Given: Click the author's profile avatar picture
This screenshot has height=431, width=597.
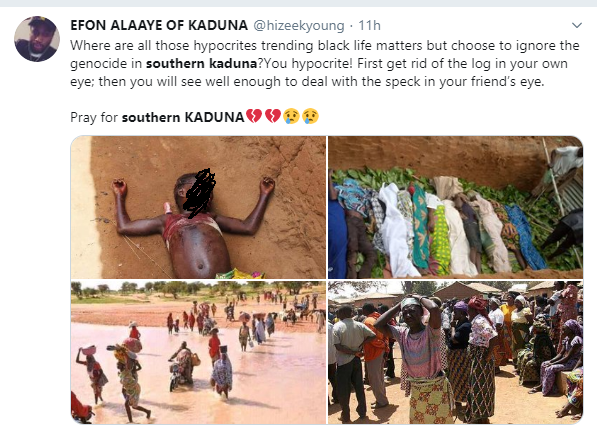Looking at the screenshot, I should point(37,39).
